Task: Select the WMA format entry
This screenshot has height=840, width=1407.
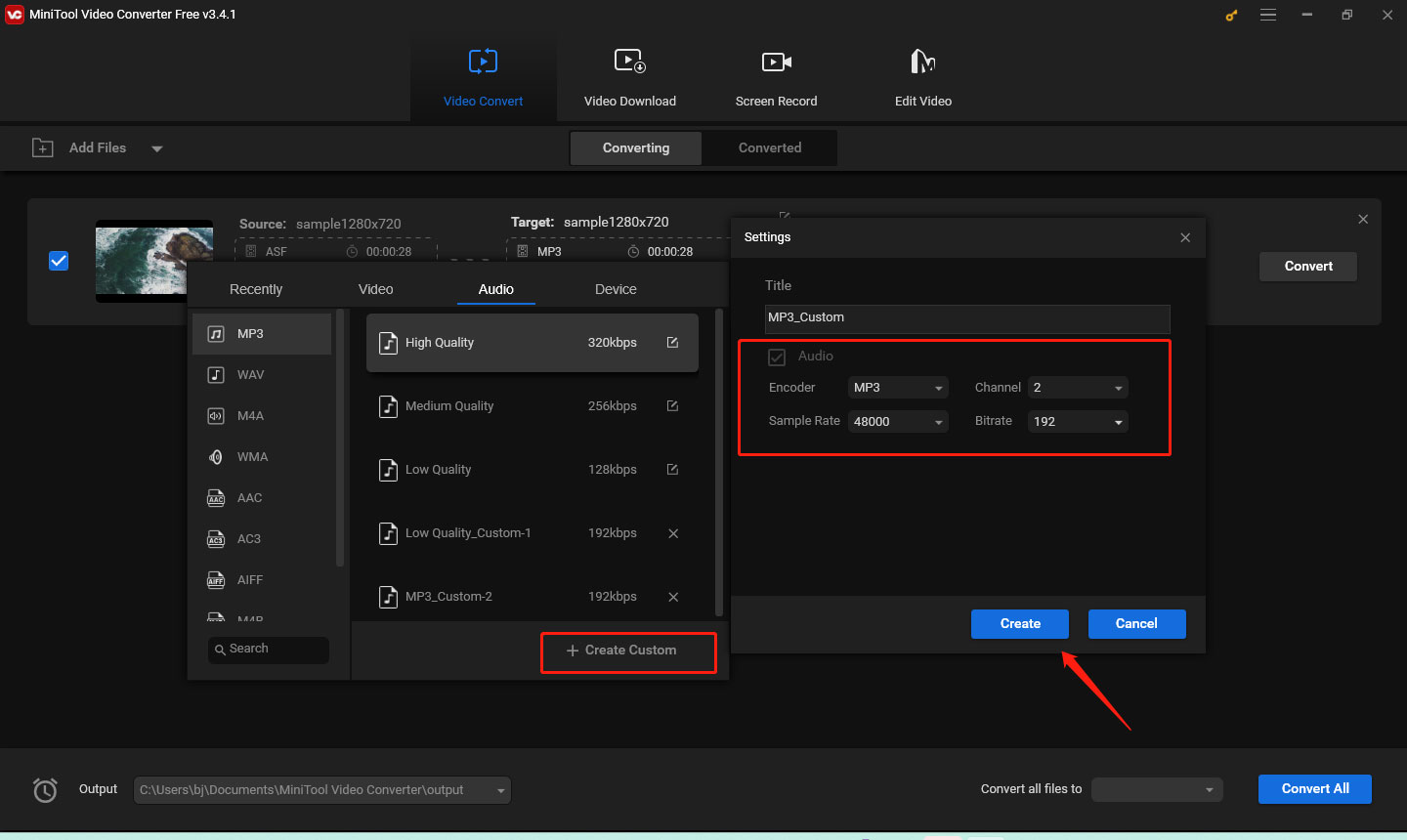Action: click(262, 457)
